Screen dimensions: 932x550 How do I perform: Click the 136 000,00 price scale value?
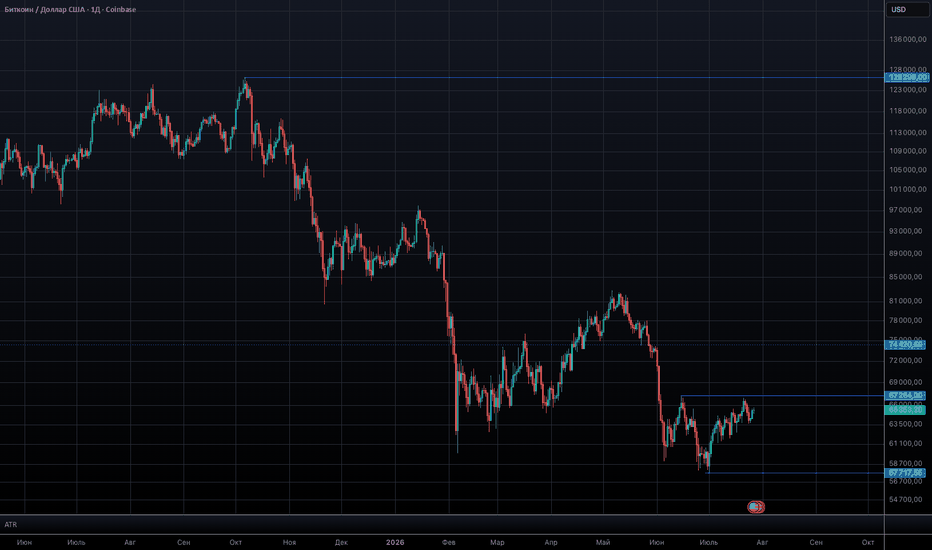tap(908, 39)
